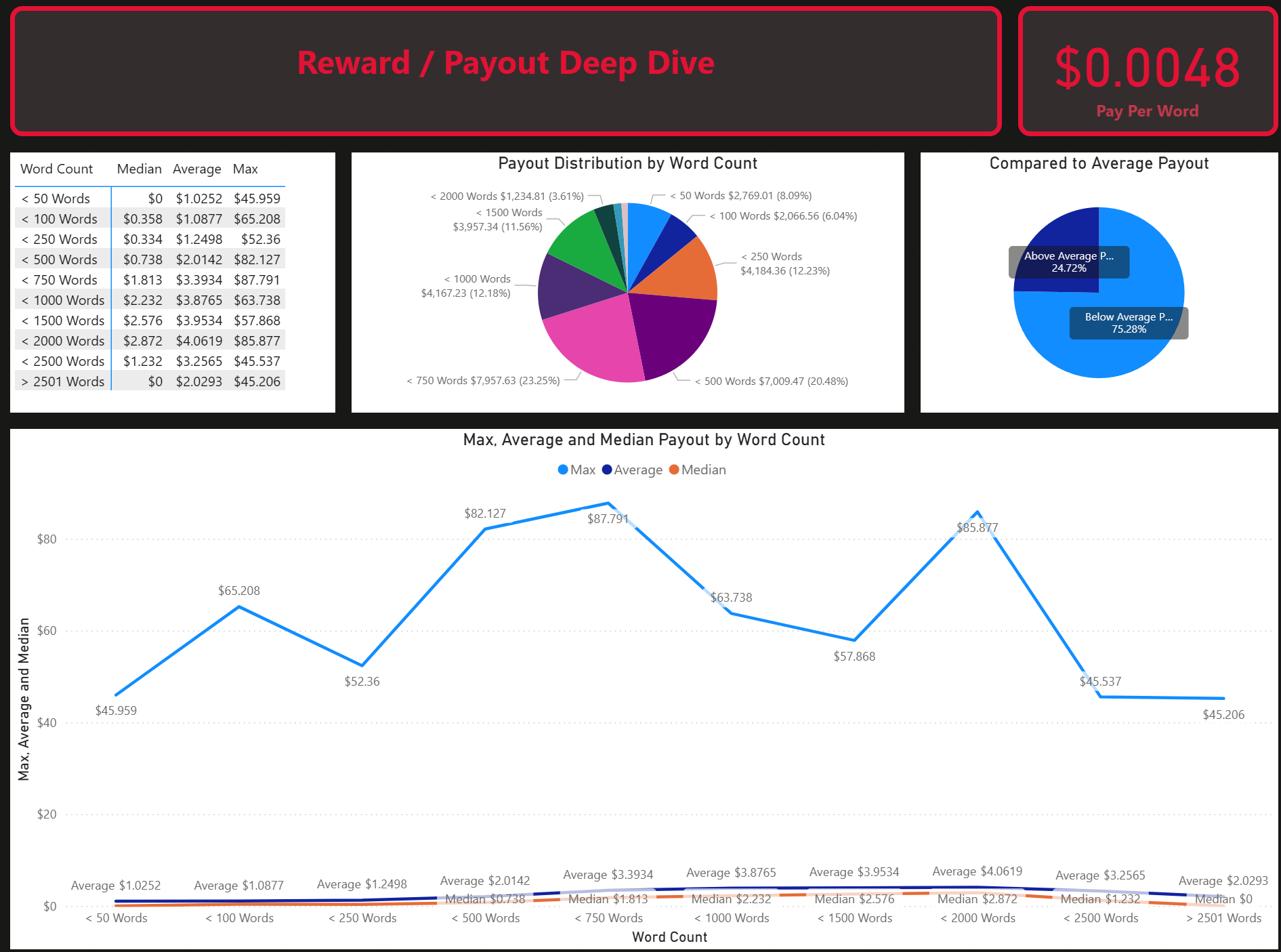
Task: Click the '< 2000 Words $1,234.81' pie label
Action: pyautogui.click(x=507, y=196)
